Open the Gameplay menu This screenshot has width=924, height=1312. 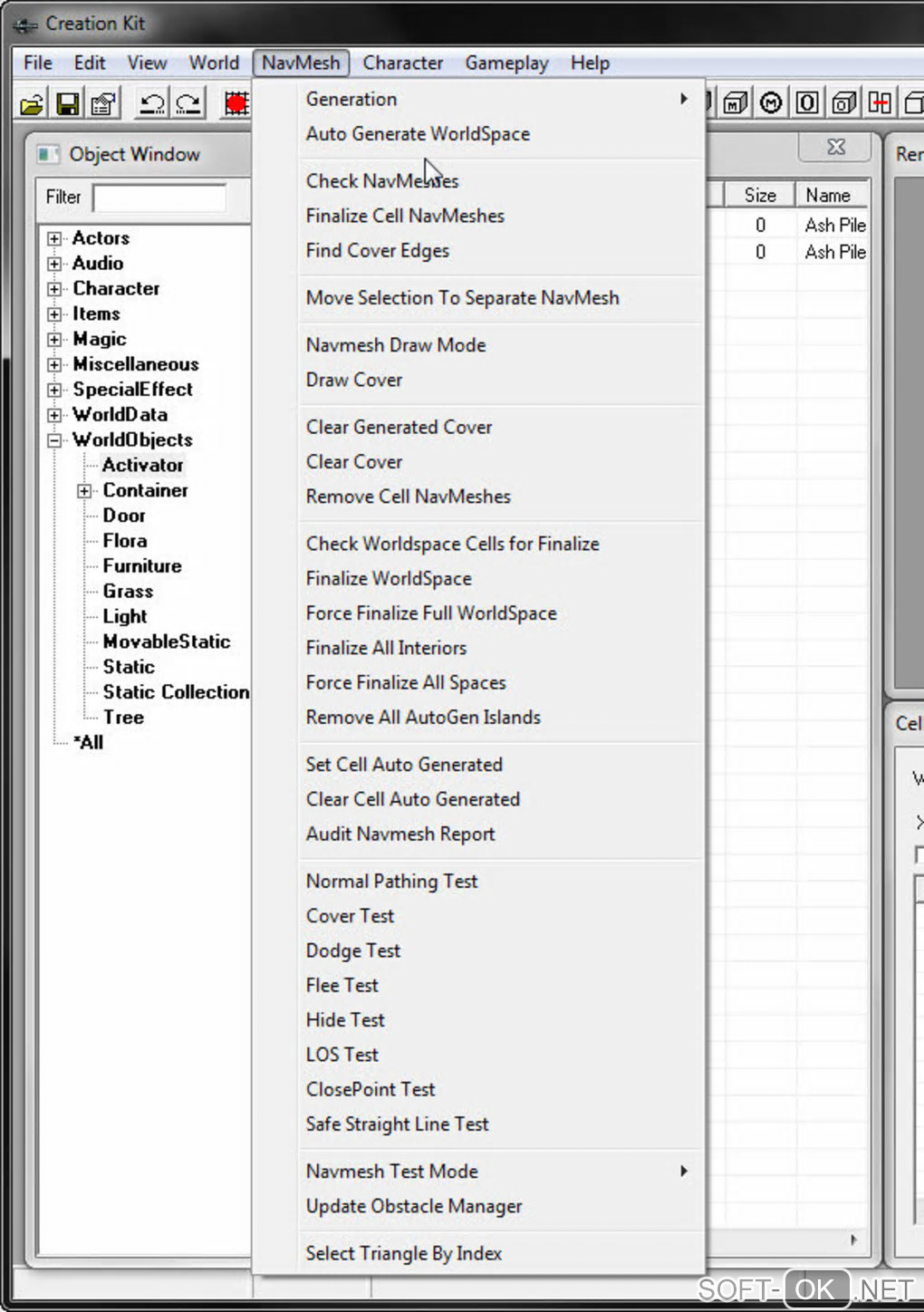(506, 63)
